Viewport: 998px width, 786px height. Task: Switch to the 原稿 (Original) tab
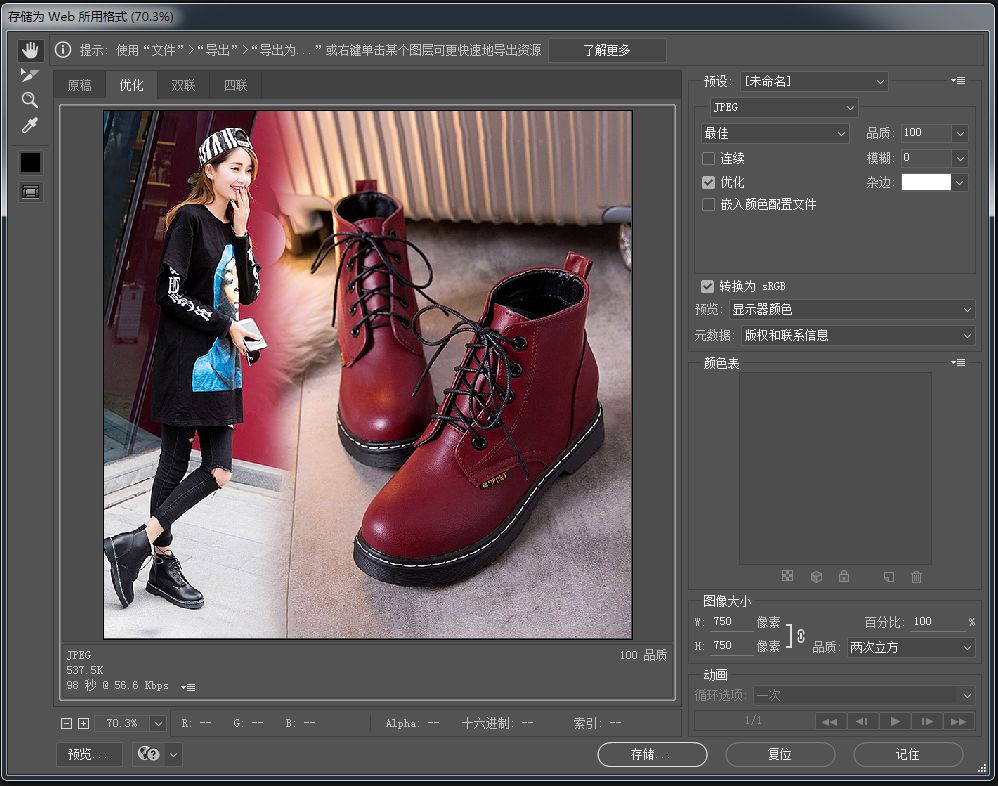click(79, 85)
